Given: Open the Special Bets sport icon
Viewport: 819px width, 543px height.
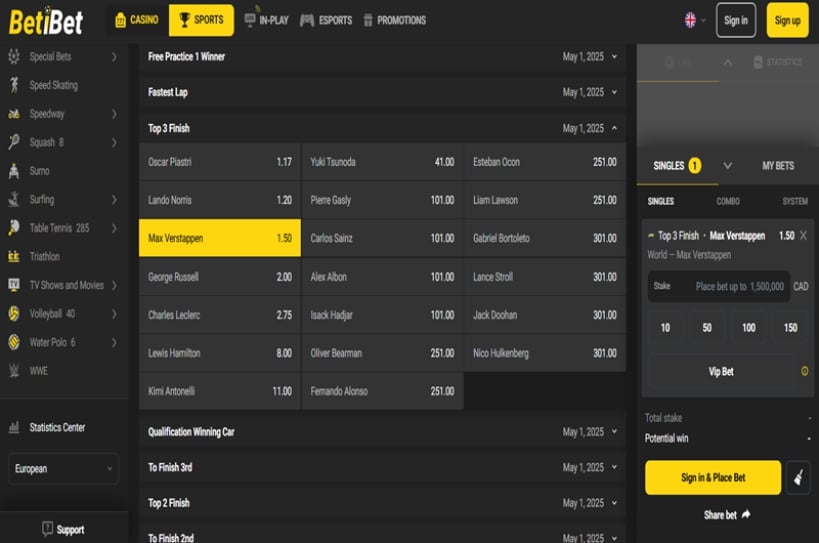Looking at the screenshot, I should pyautogui.click(x=14, y=56).
